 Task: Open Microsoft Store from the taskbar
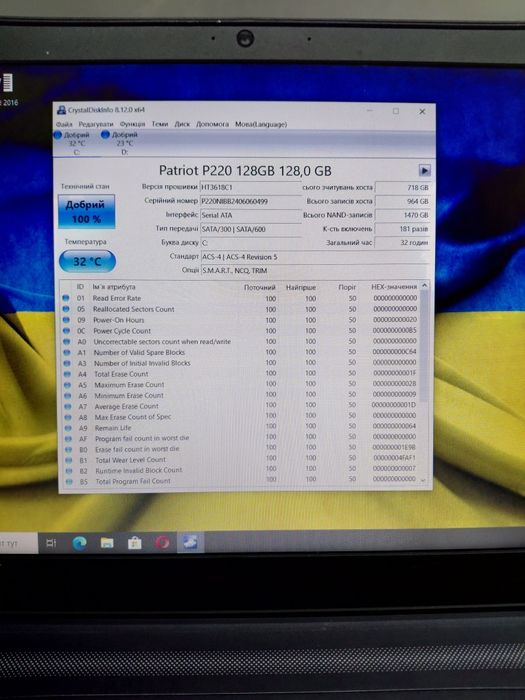[x=134, y=543]
